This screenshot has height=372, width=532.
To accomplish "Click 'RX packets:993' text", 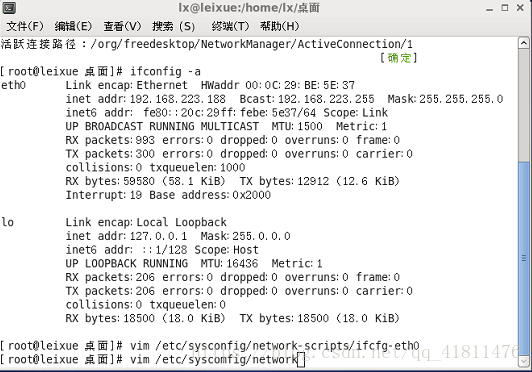I will (110, 140).
